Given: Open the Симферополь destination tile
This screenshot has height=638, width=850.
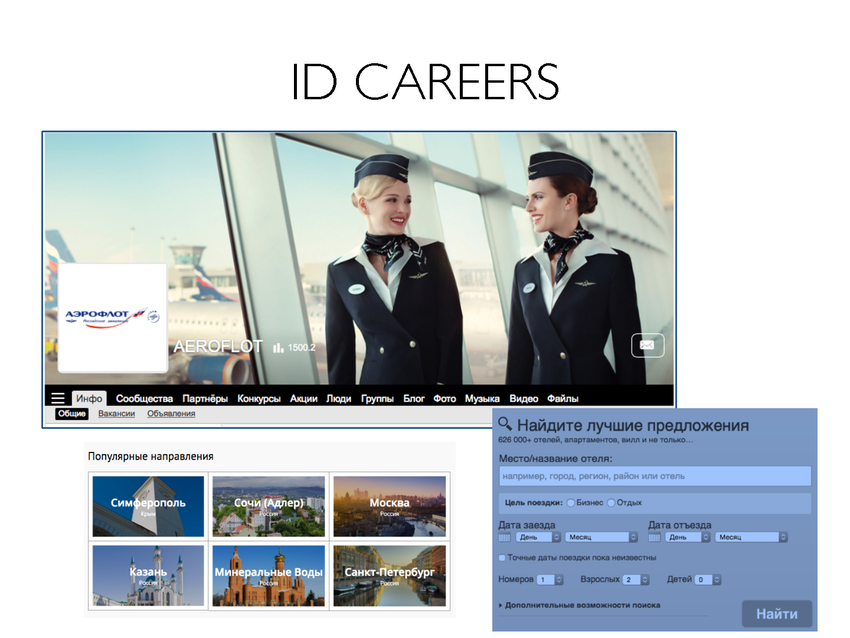Looking at the screenshot, I should point(148,506).
